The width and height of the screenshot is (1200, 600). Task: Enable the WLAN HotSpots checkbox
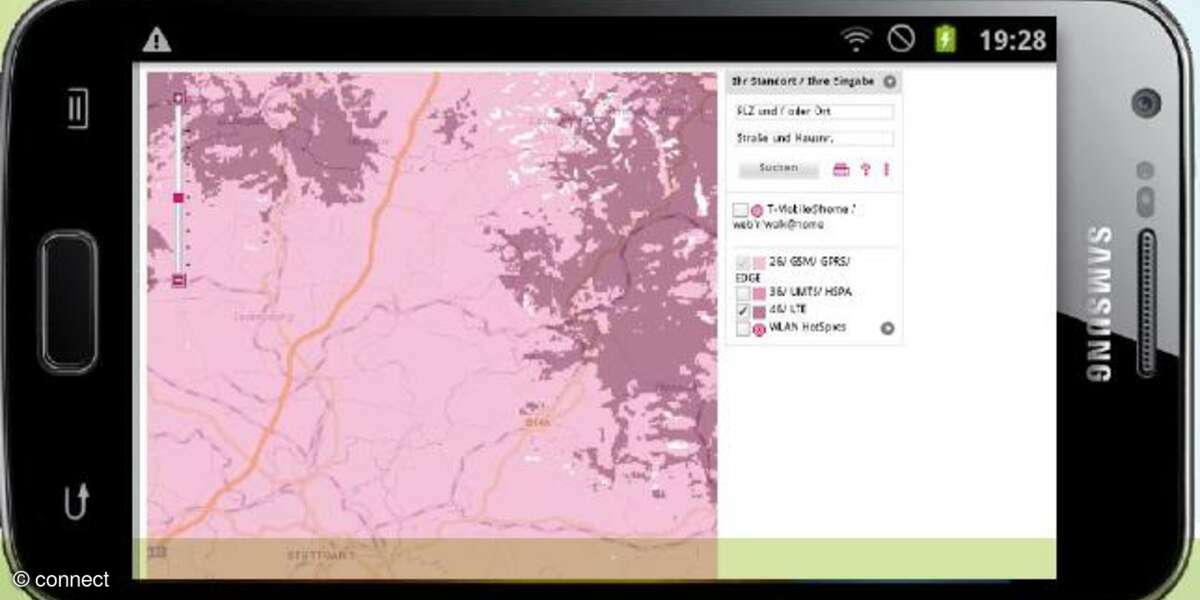[743, 328]
